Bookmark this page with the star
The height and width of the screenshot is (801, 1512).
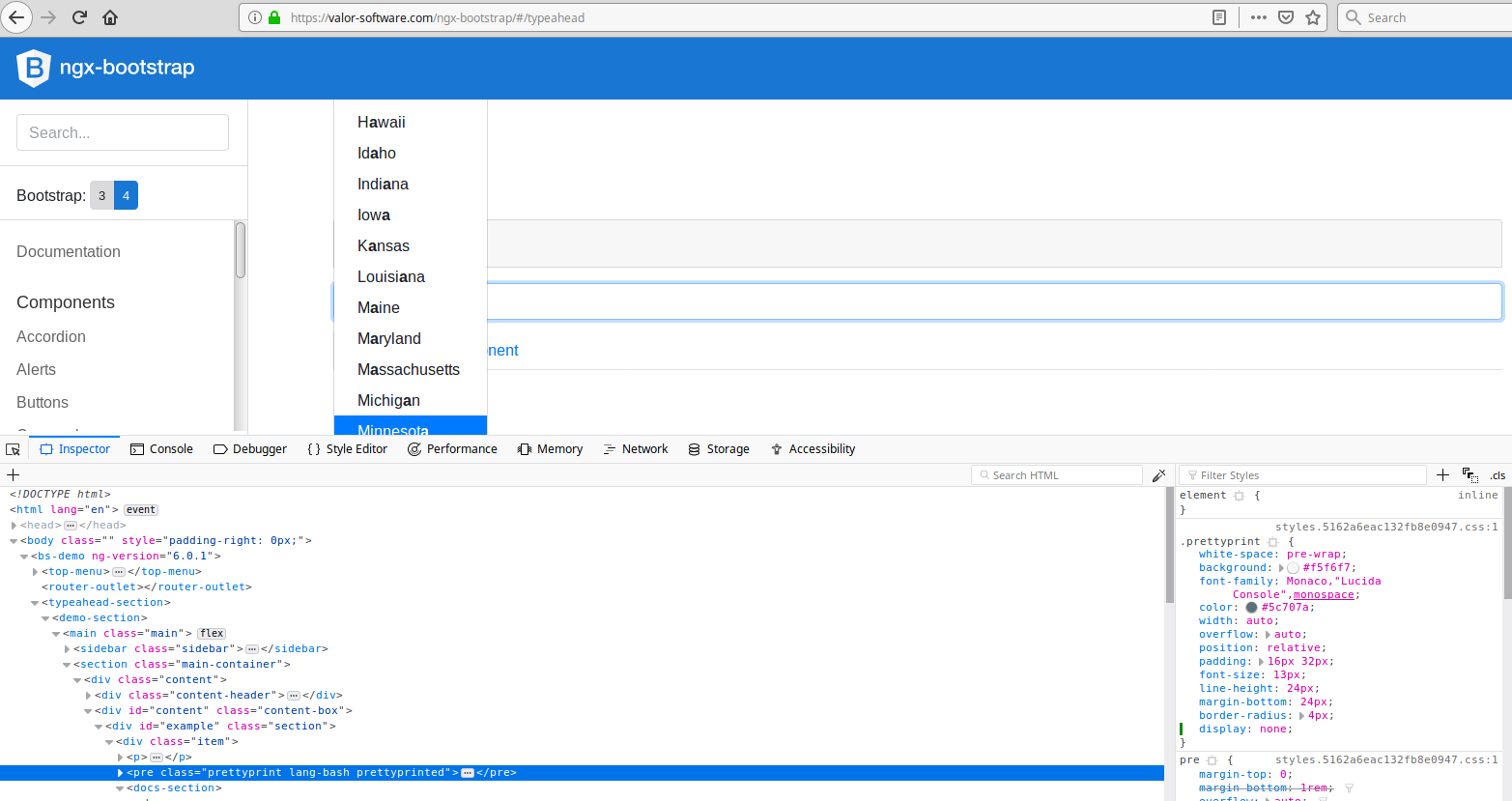point(1312,16)
